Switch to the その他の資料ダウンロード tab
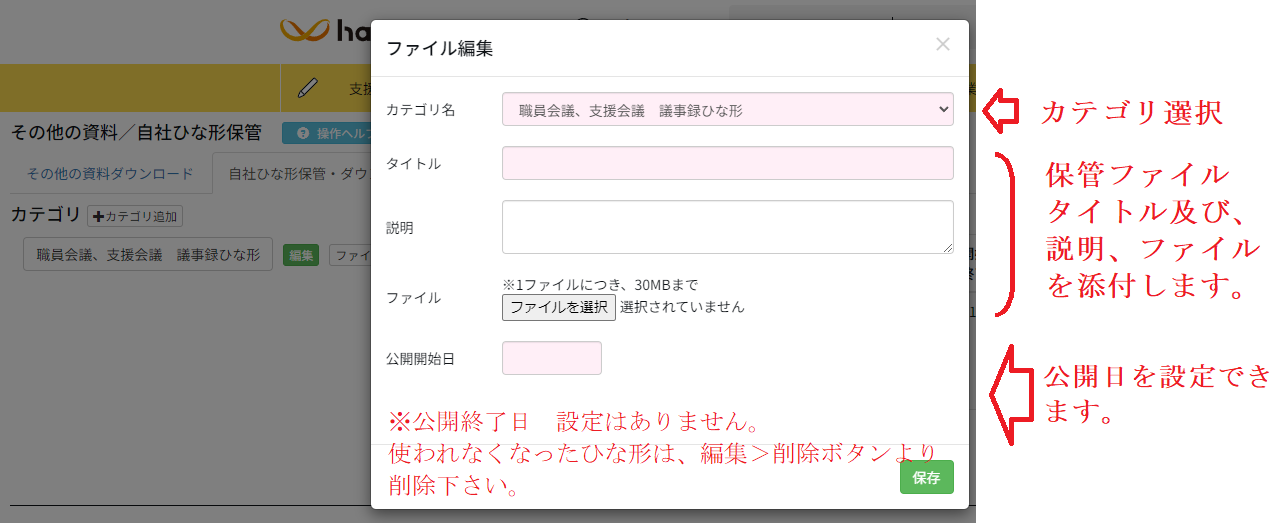 [x=110, y=174]
